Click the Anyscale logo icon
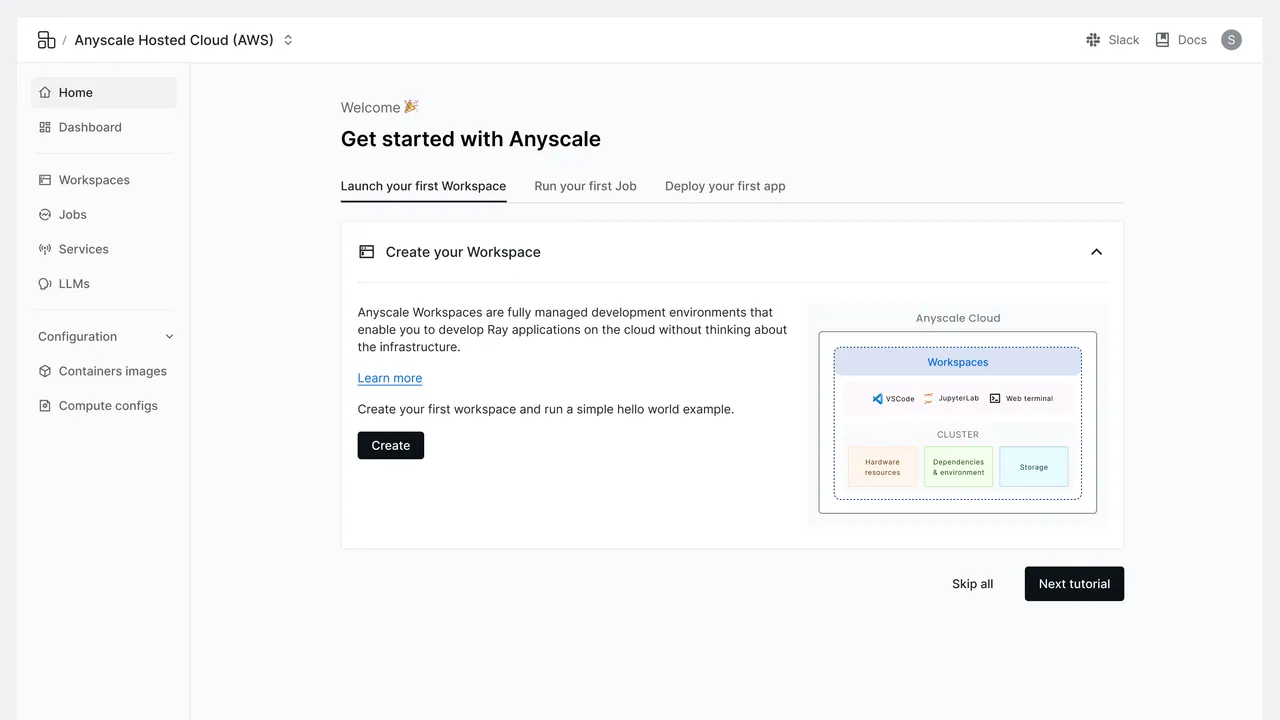 [x=46, y=40]
